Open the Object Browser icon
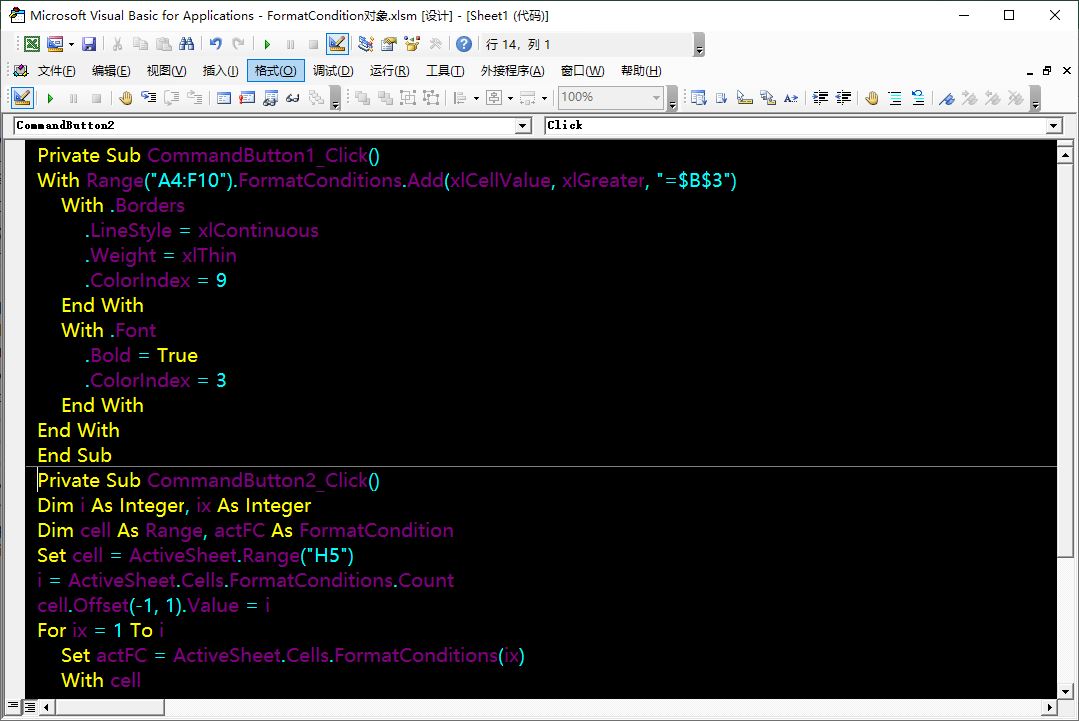This screenshot has height=721, width=1079. pos(412,45)
